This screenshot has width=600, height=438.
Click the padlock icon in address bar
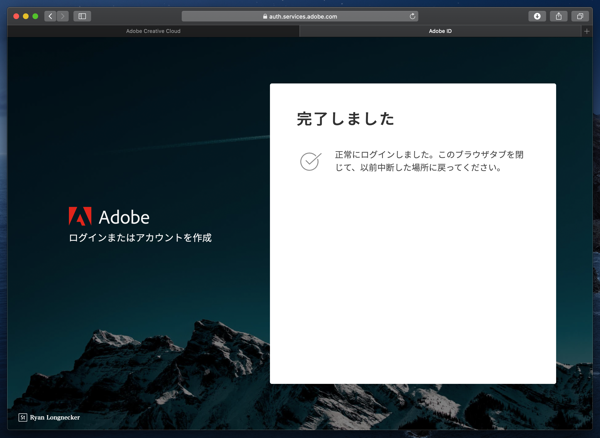coord(265,16)
